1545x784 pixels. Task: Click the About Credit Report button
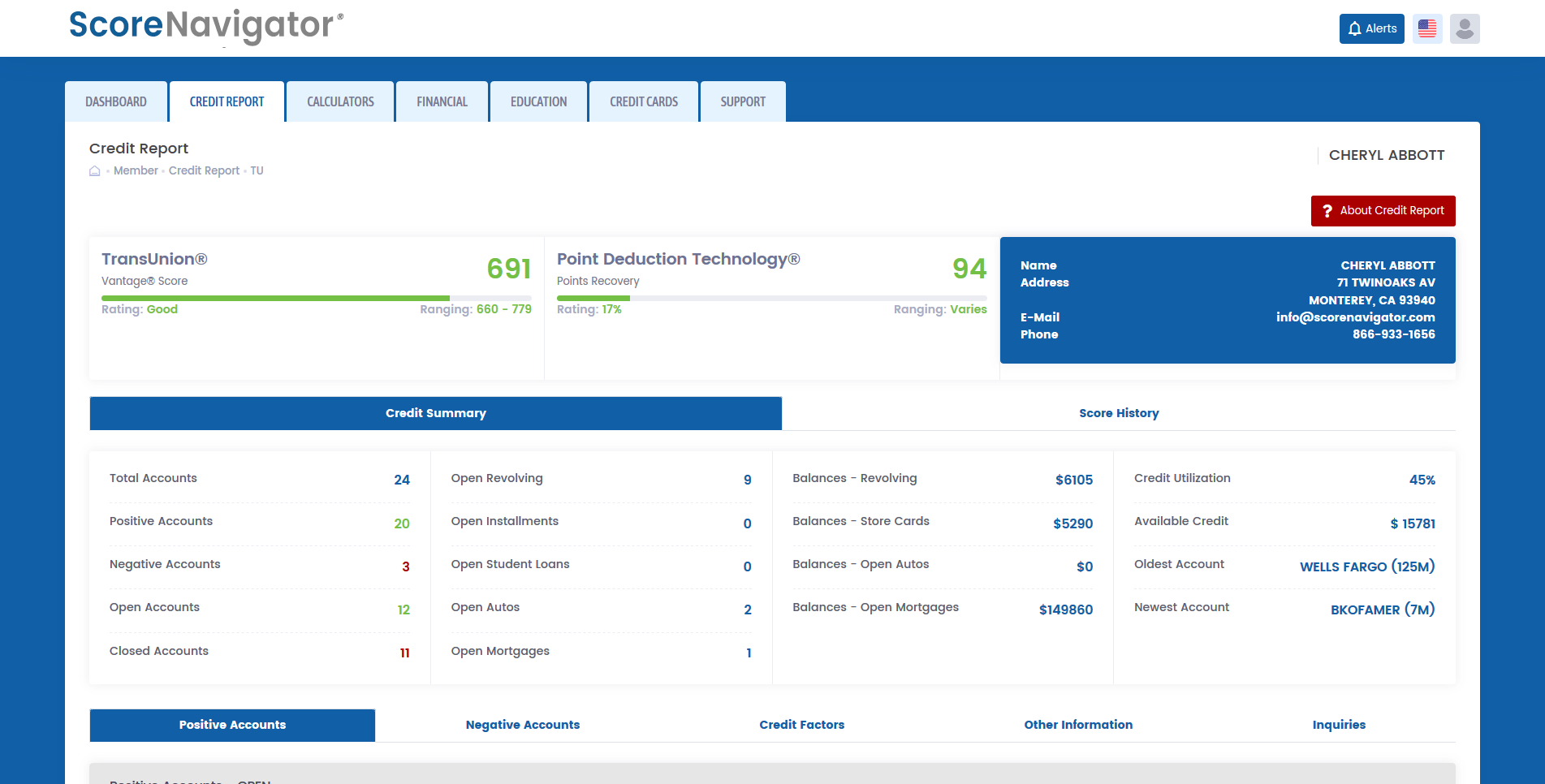coord(1383,211)
